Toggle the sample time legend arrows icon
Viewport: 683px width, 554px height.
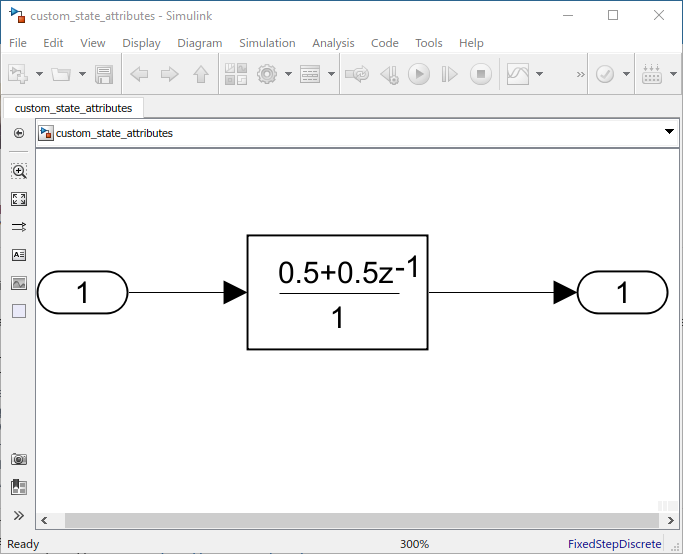[x=19, y=227]
